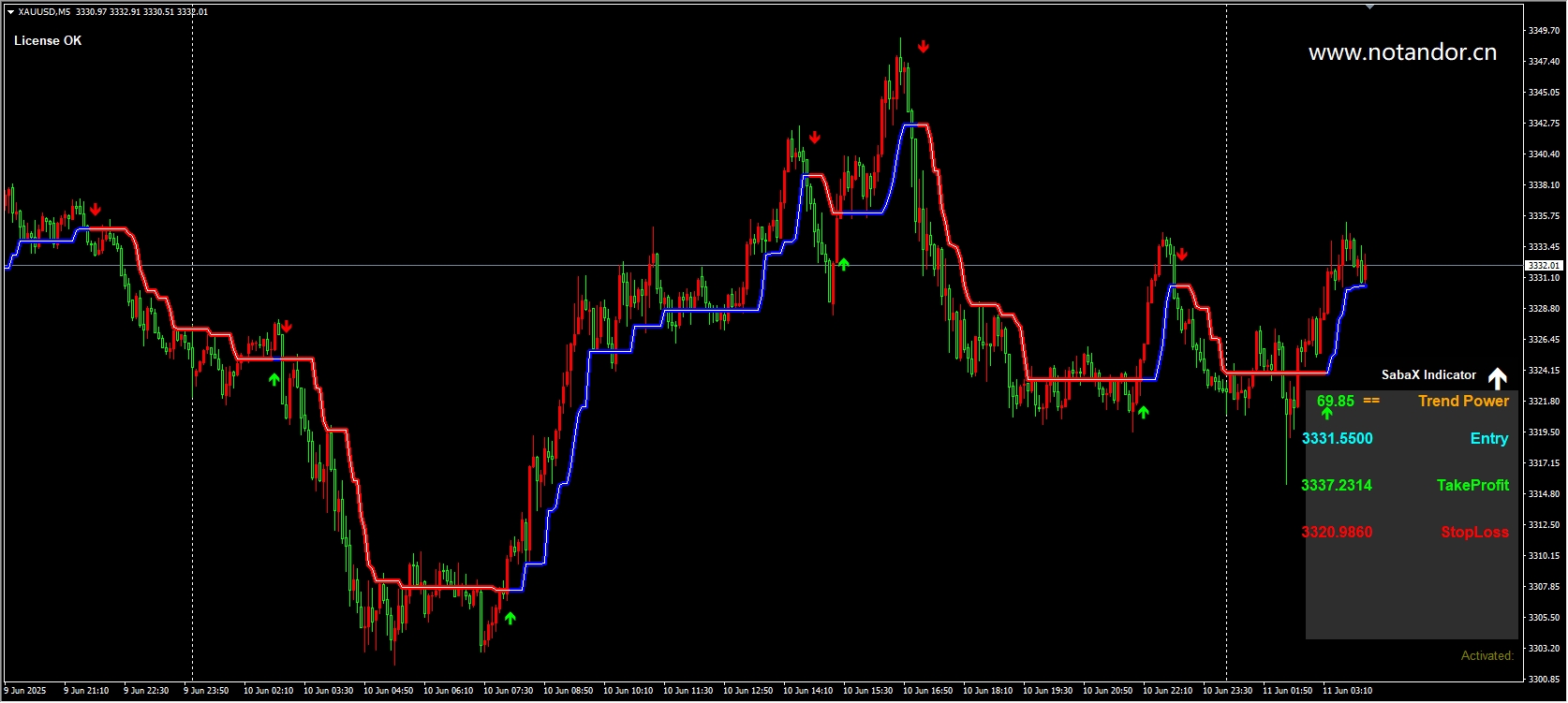This screenshot has width=1568, height=703.
Task: Click the Trend Power label
Action: pyautogui.click(x=1463, y=401)
